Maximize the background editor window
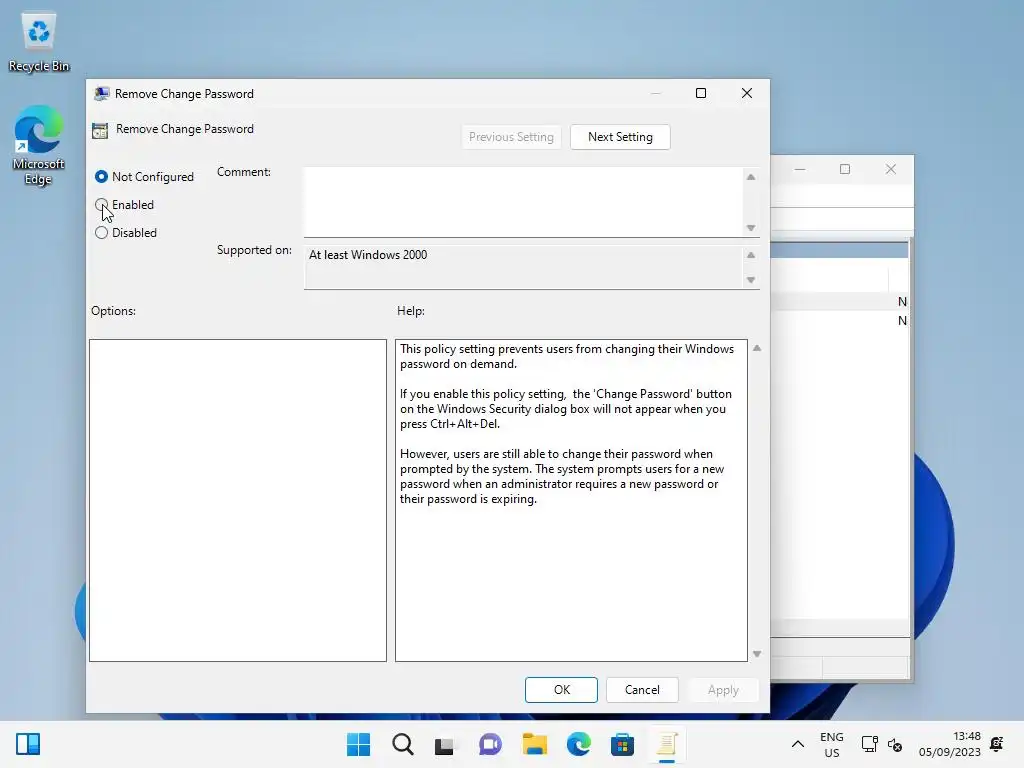The height and width of the screenshot is (768, 1024). (844, 170)
